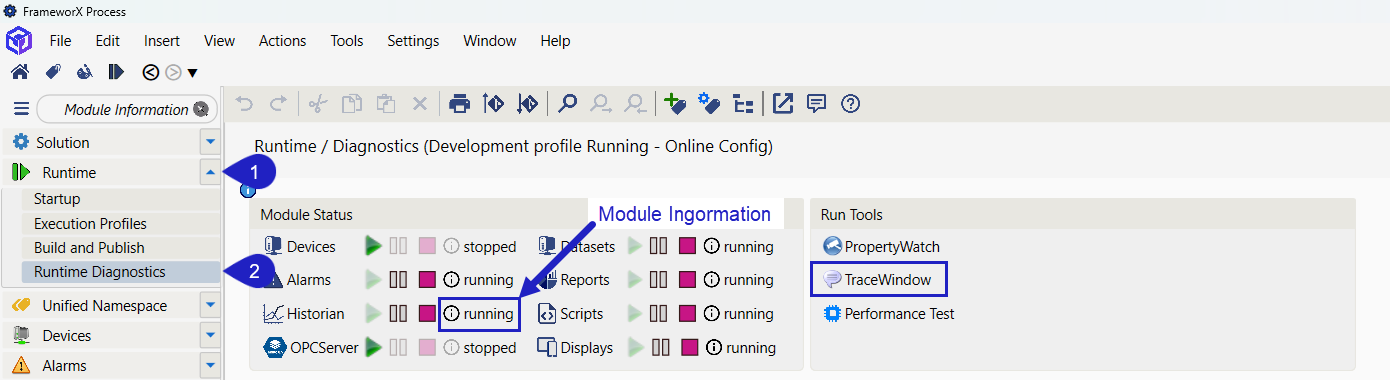
Task: Open in external window icon
Action: pos(783,103)
